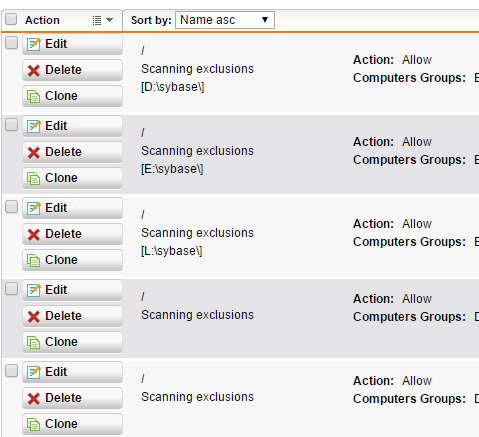The height and width of the screenshot is (437, 479).
Task: Delete the fourth scanning exclusion rule
Action: (x=72, y=316)
